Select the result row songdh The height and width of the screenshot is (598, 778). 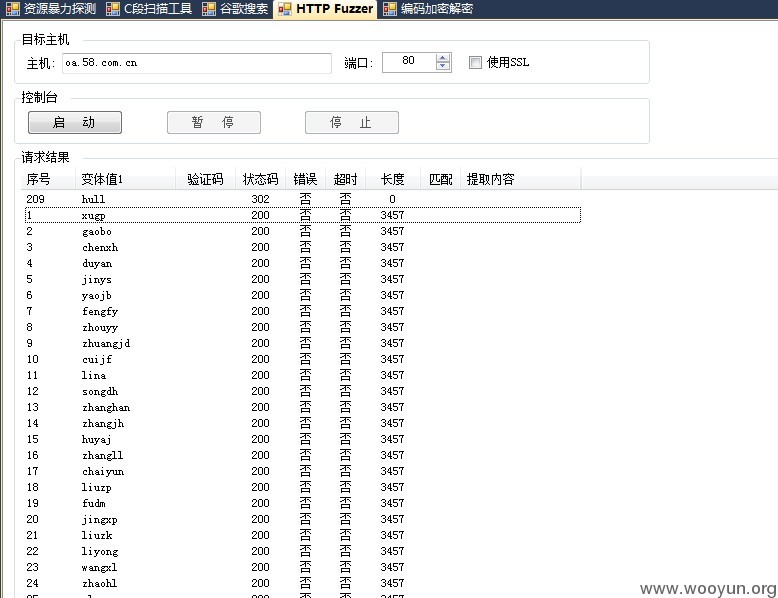tap(303, 391)
